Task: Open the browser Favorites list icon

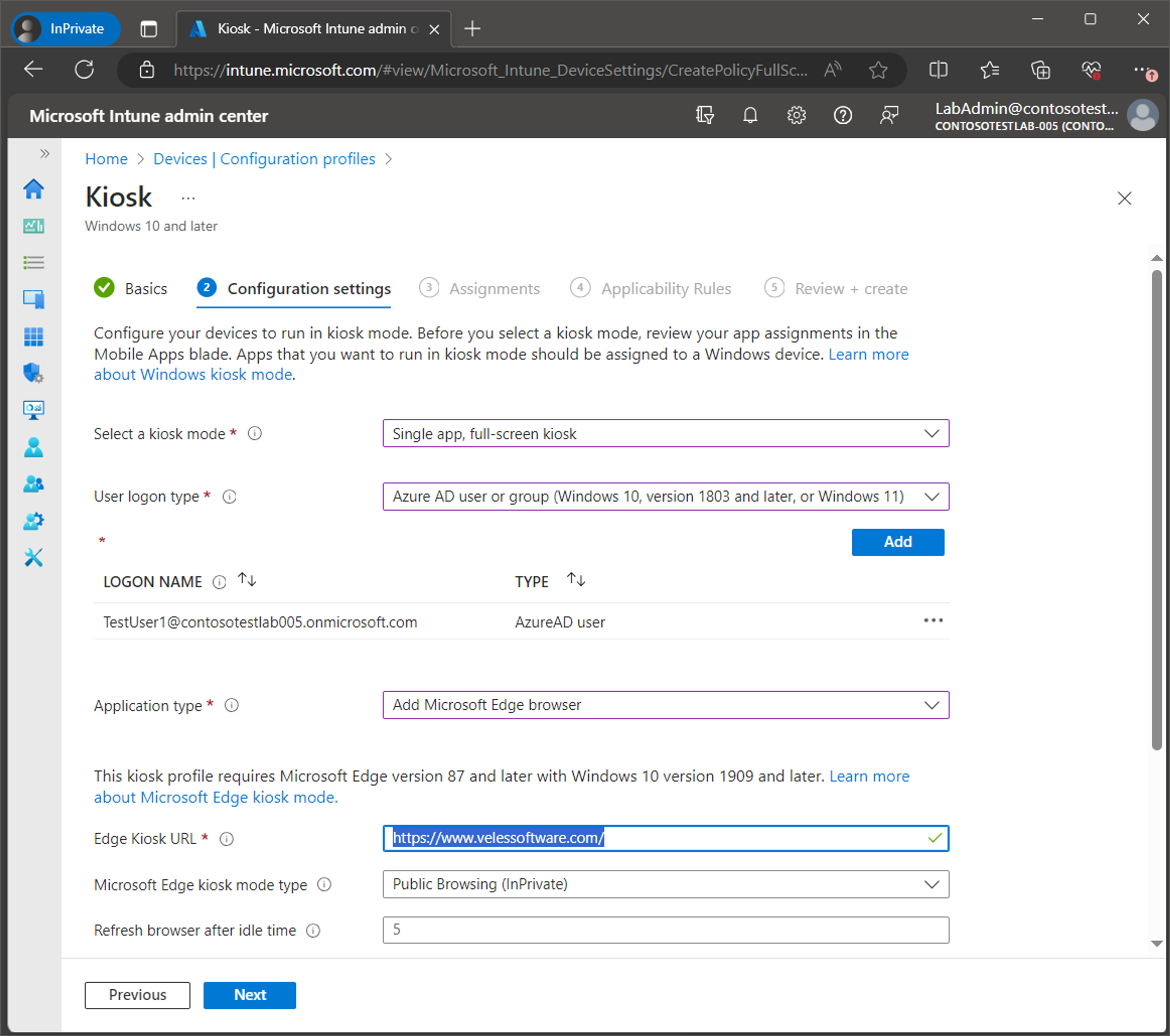Action: point(989,70)
